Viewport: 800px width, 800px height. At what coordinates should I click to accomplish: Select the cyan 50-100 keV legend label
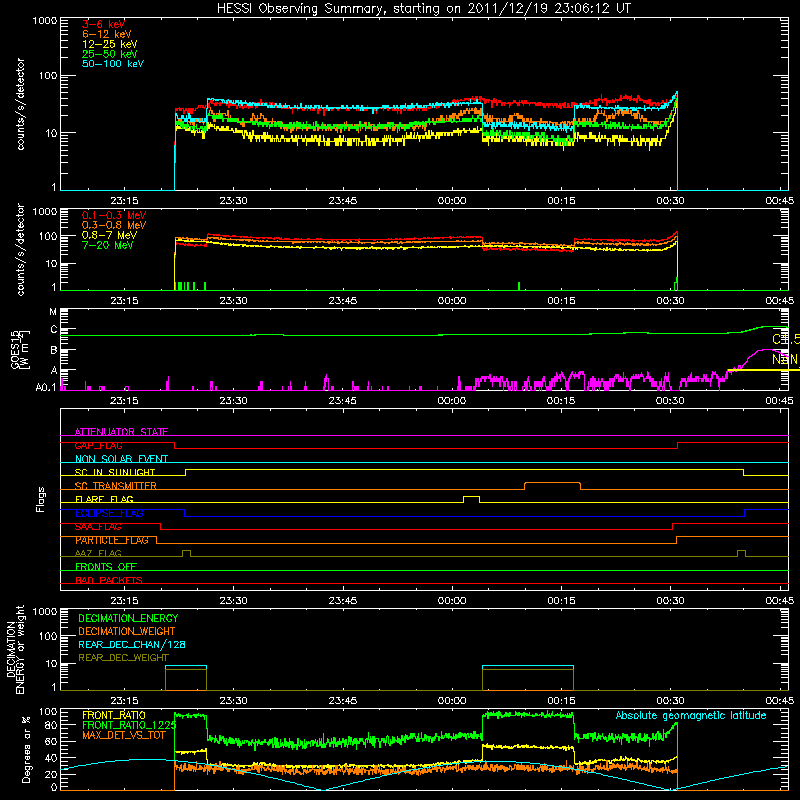pyautogui.click(x=113, y=63)
